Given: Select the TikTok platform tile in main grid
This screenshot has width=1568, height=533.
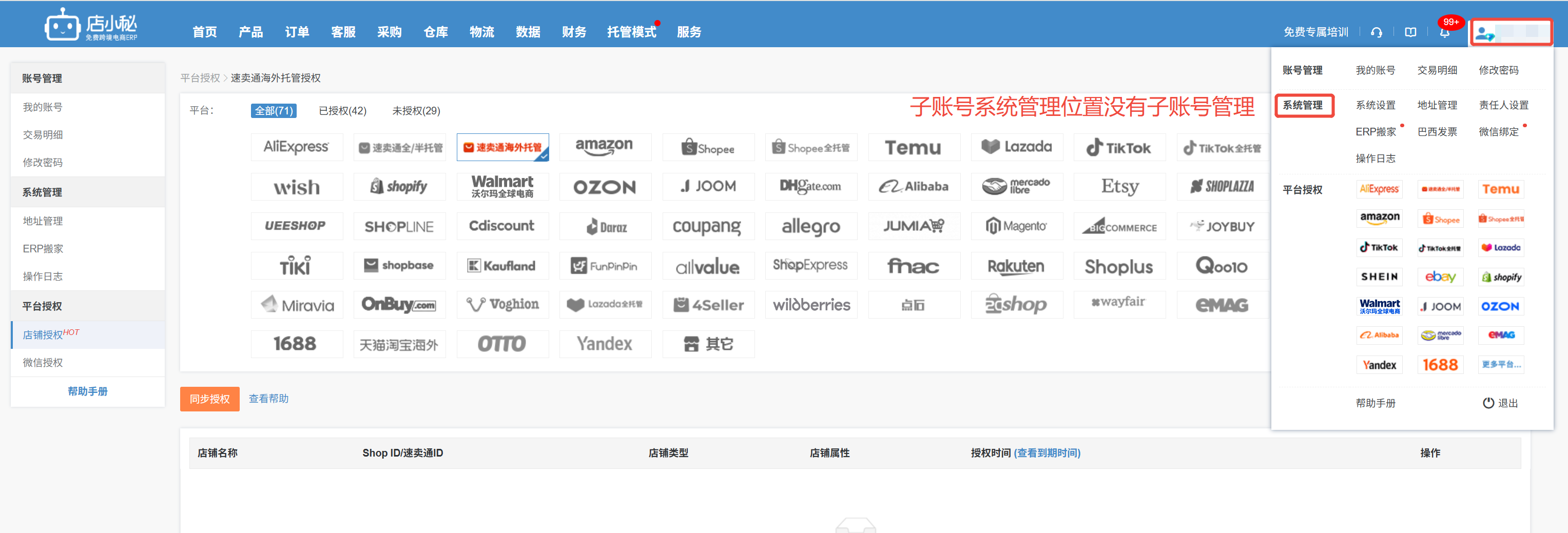Looking at the screenshot, I should pyautogui.click(x=1119, y=147).
